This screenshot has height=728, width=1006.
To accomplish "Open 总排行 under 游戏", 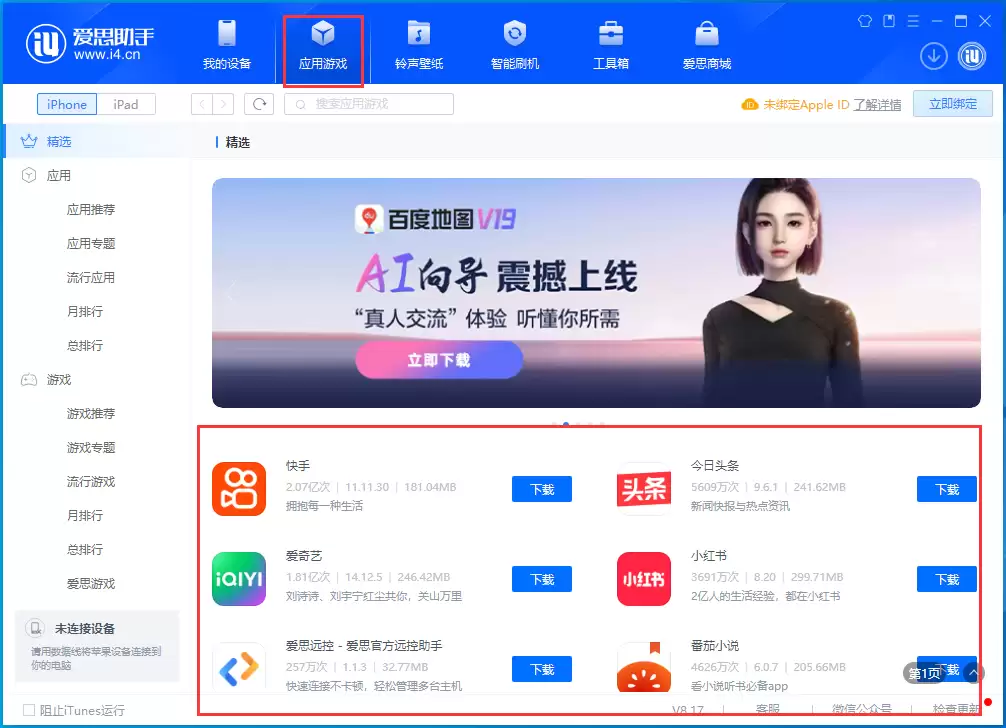I will click(85, 549).
